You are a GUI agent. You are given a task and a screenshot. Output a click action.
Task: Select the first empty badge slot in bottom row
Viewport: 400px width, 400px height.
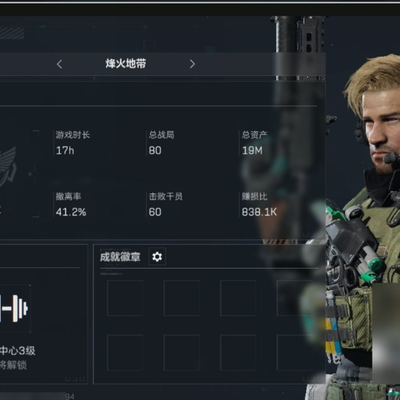(125, 353)
